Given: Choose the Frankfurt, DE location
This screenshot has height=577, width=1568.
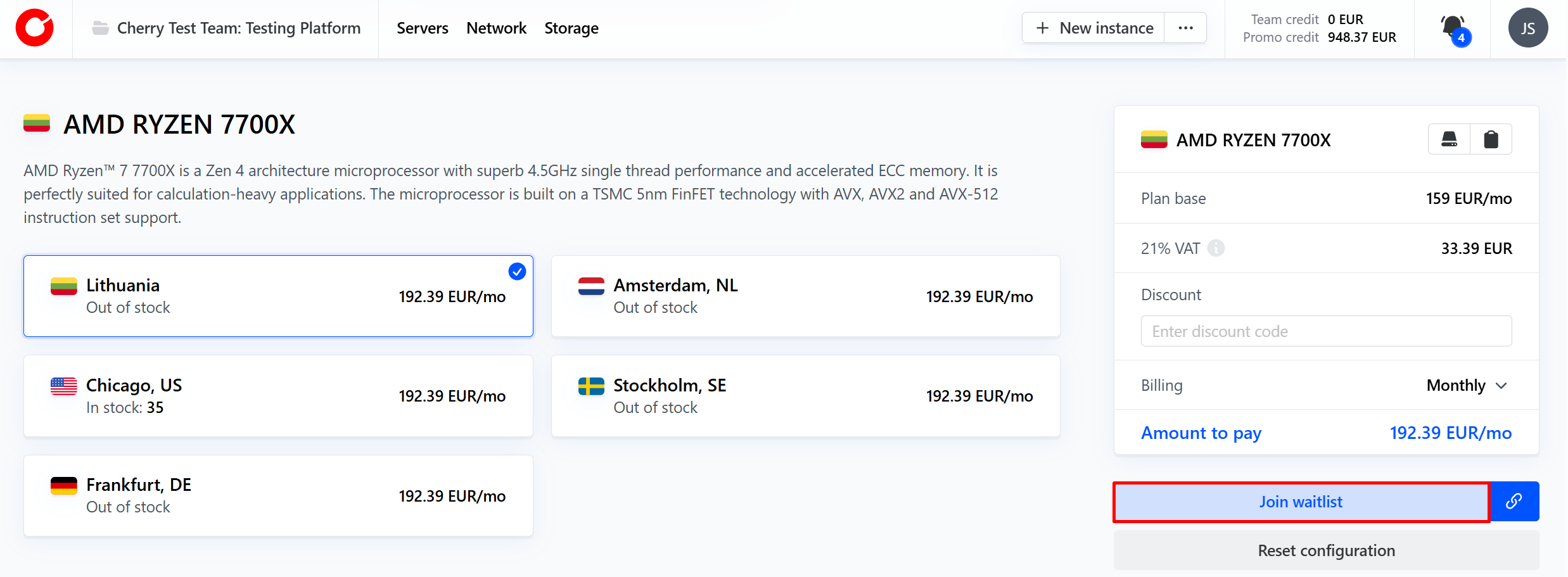Looking at the screenshot, I should pos(278,495).
